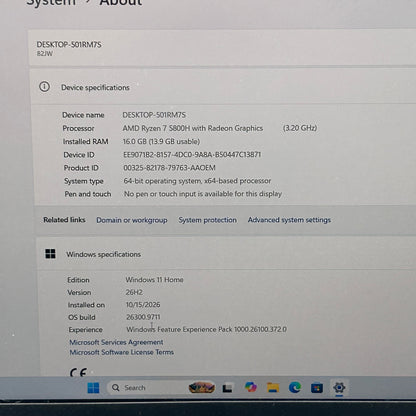Click the System type label
The height and width of the screenshot is (416, 416).
tap(84, 181)
